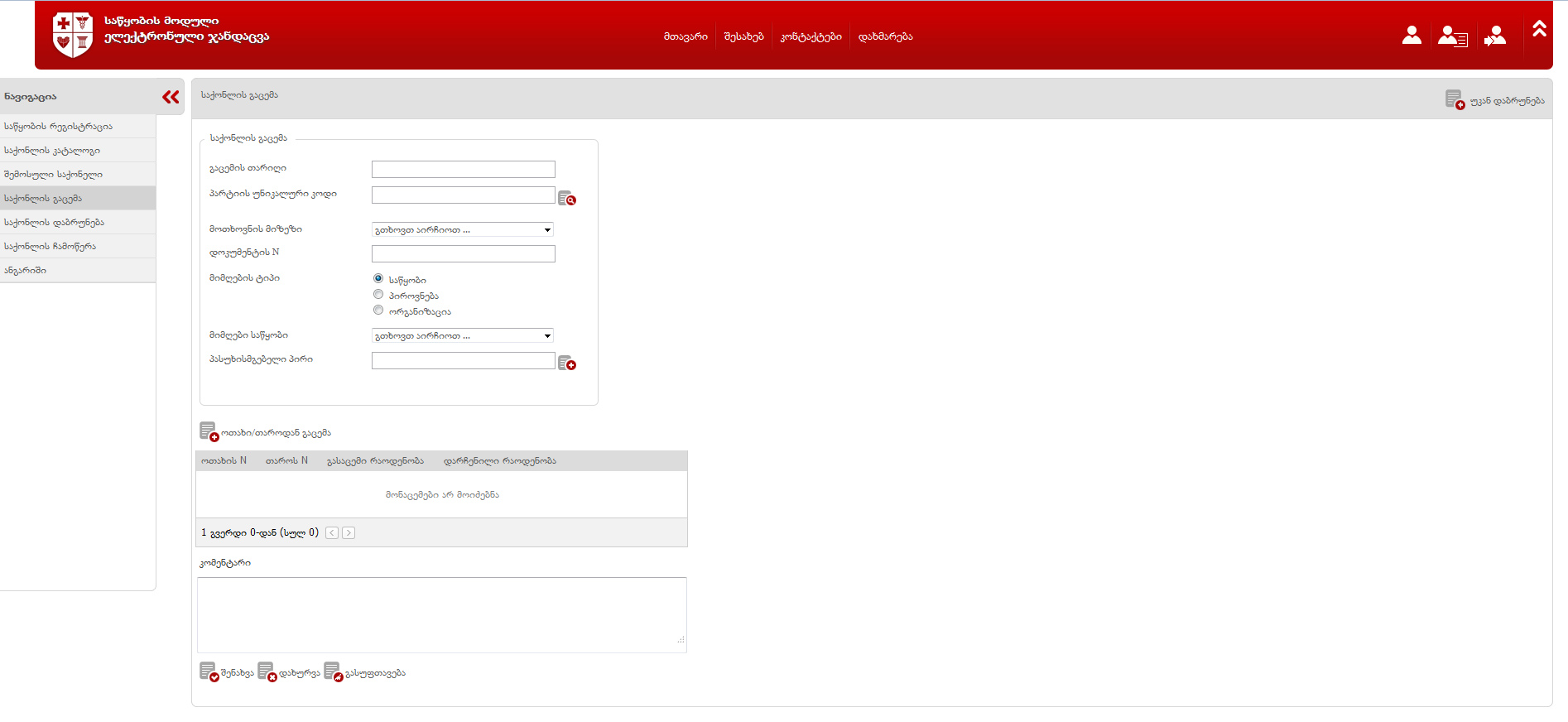Collapse the ნავიგაცია sidebar panel
1568x722 pixels.
pyautogui.click(x=171, y=97)
